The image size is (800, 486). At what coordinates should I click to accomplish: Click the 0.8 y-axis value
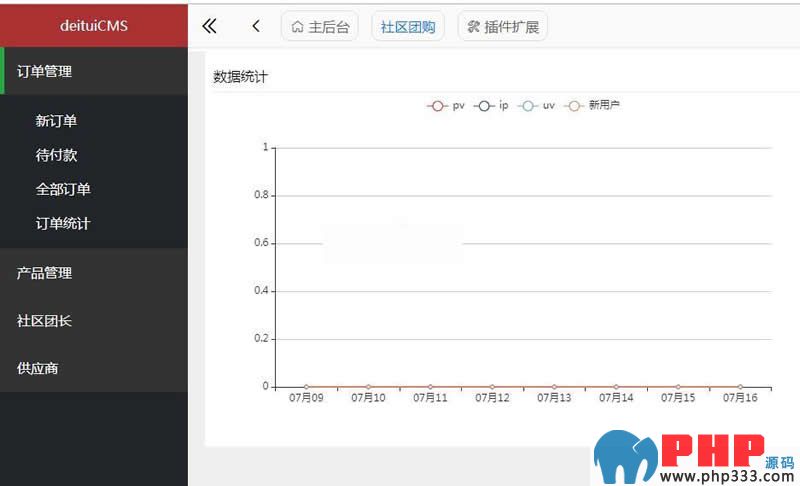coord(261,195)
